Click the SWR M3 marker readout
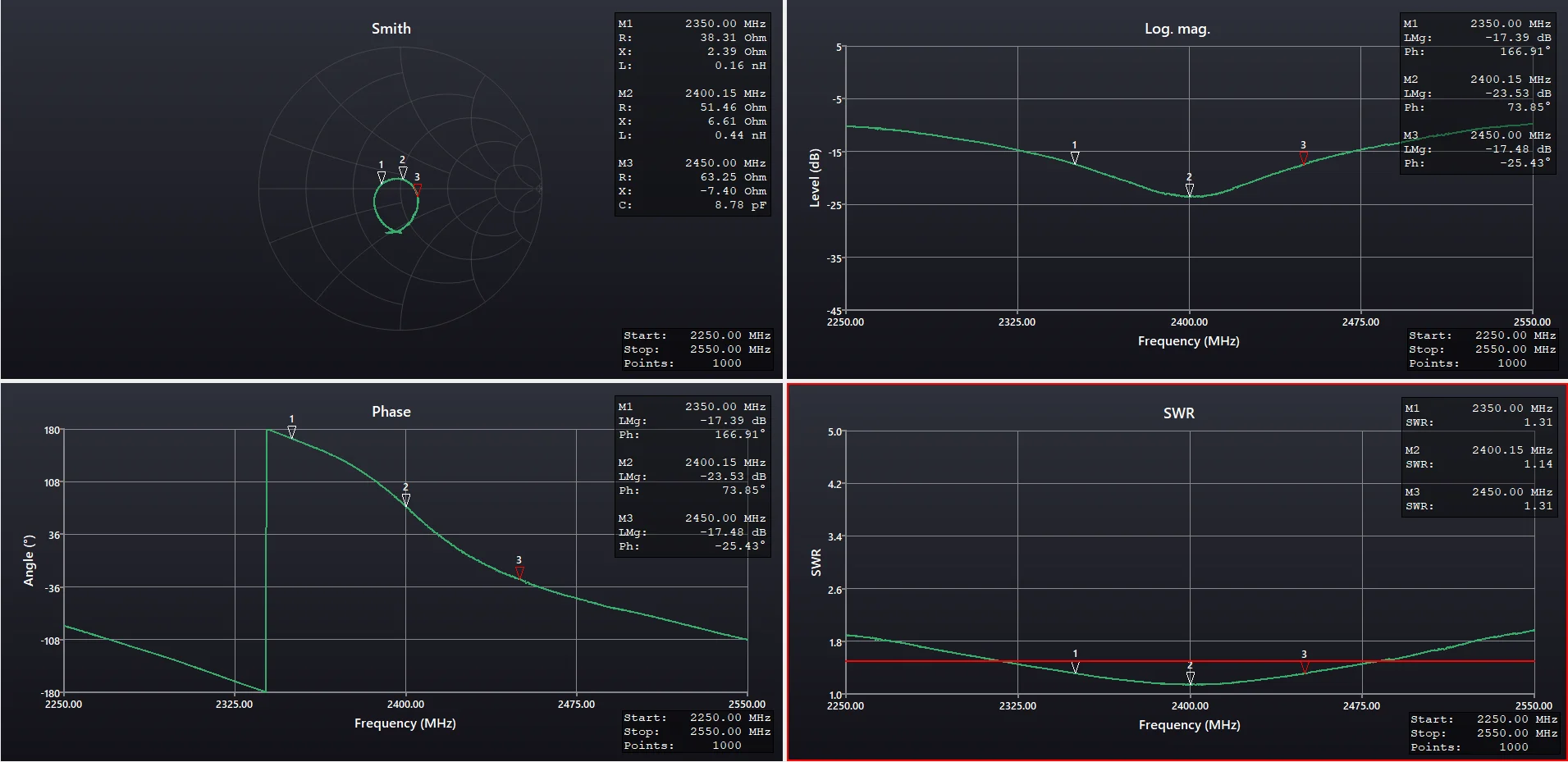 1479,499
